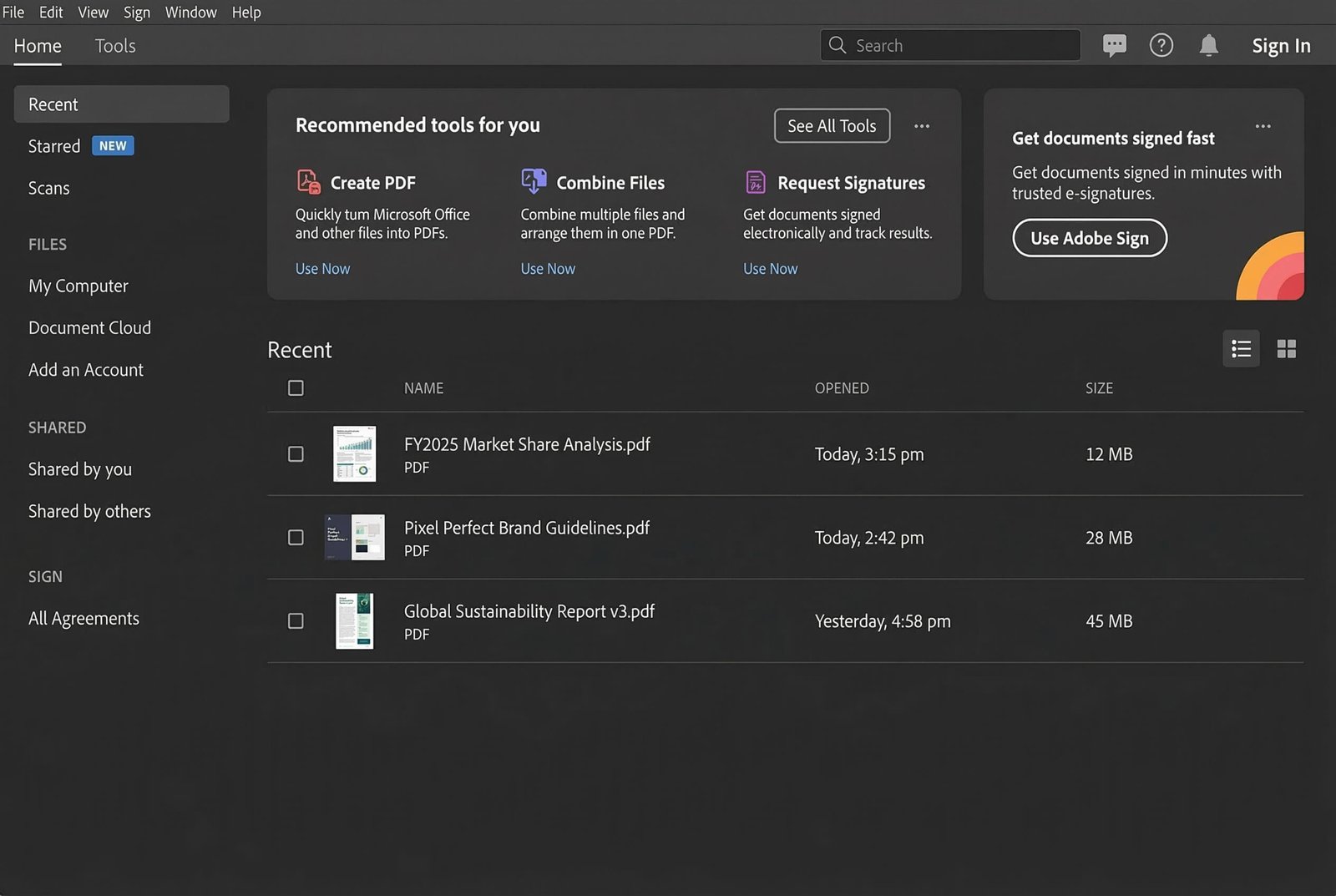Switch to the Tools tab

pos(114,45)
